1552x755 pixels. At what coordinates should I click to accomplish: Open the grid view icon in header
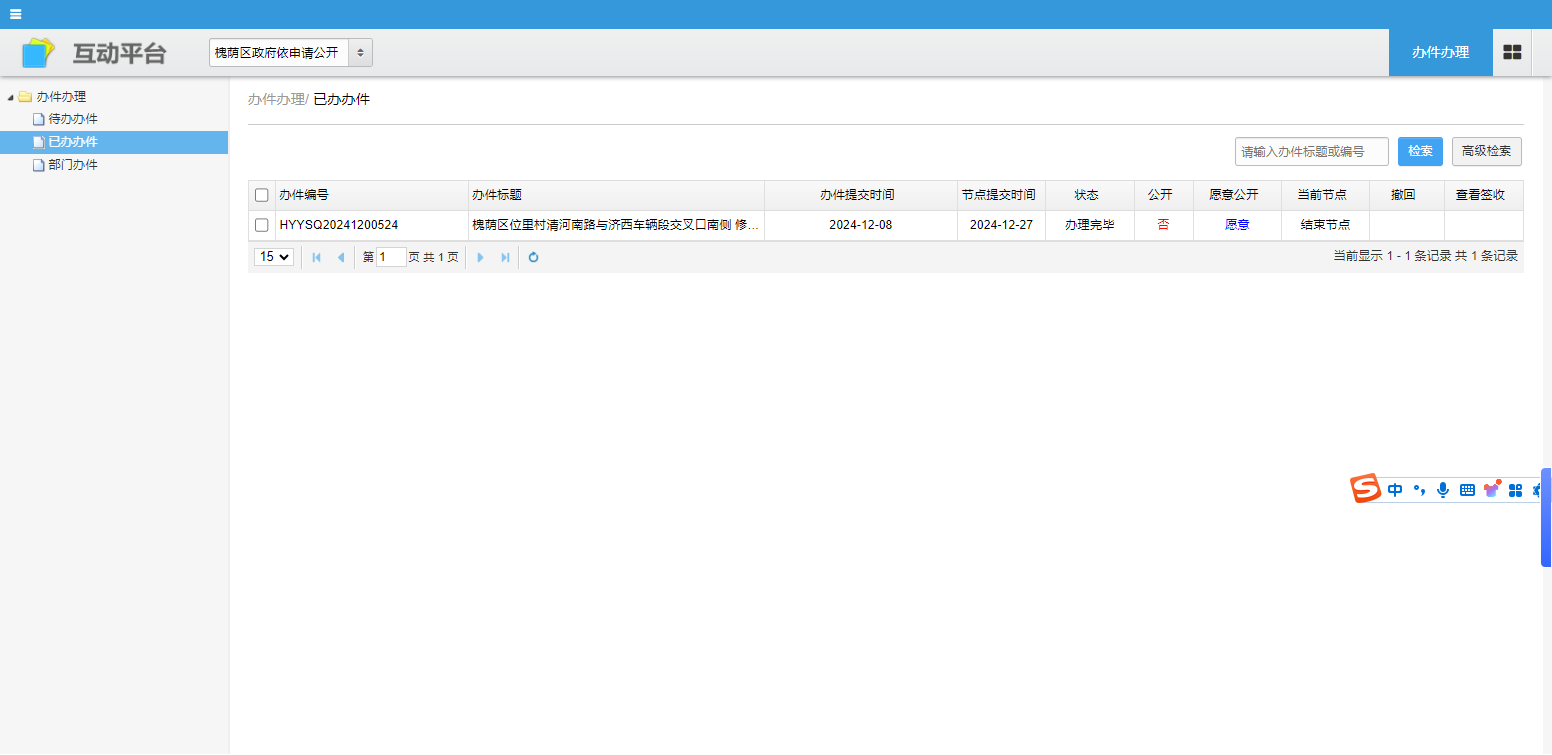(x=1512, y=52)
